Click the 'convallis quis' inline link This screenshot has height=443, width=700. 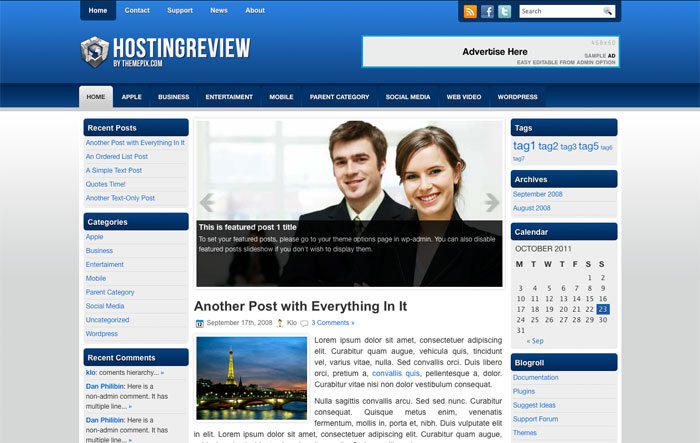click(396, 373)
